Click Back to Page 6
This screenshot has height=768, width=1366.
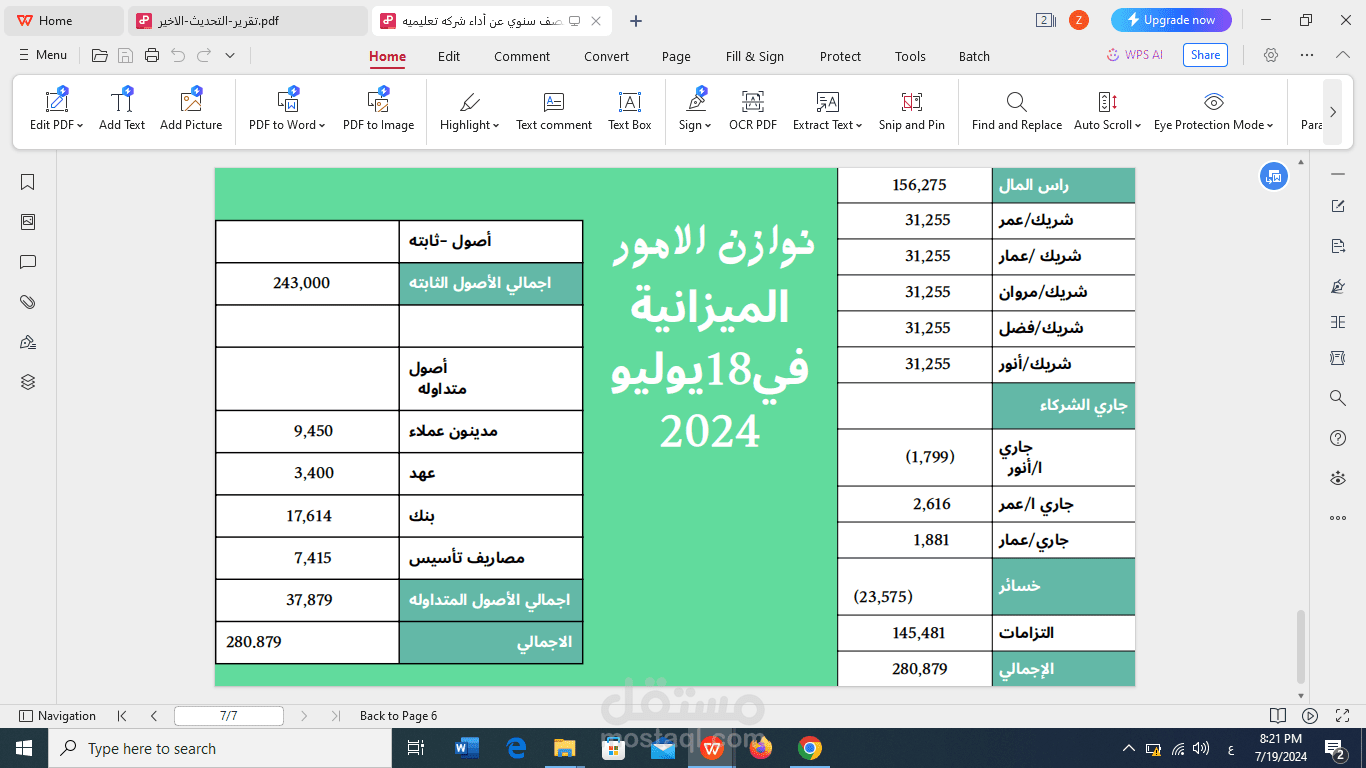(x=398, y=716)
